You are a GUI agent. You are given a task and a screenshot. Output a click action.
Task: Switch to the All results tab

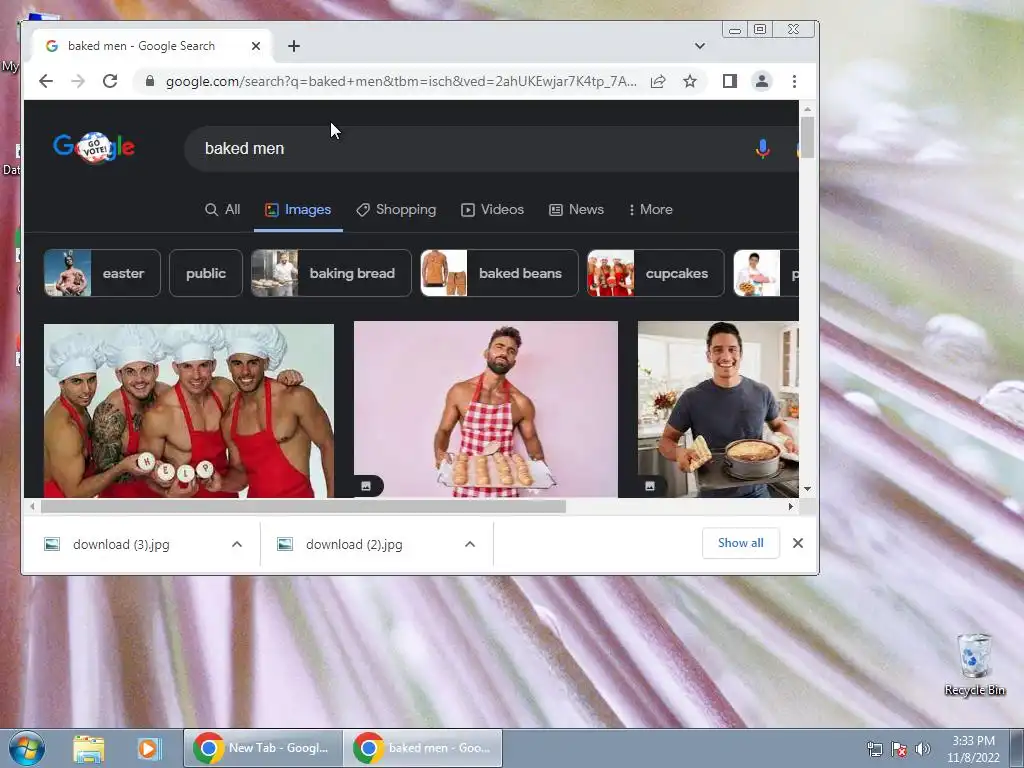(223, 210)
